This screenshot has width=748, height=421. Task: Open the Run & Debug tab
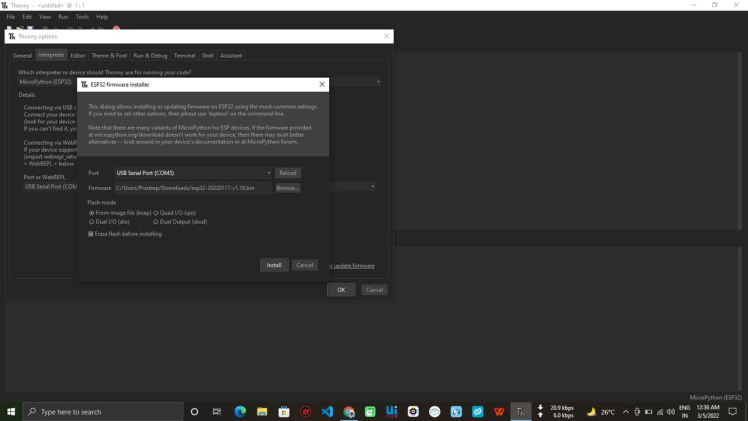coord(150,55)
